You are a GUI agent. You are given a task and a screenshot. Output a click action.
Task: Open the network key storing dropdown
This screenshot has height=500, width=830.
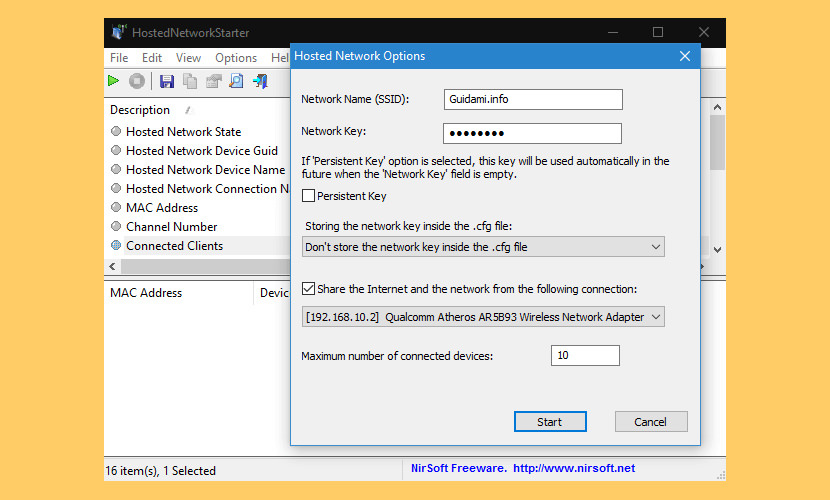coord(483,247)
